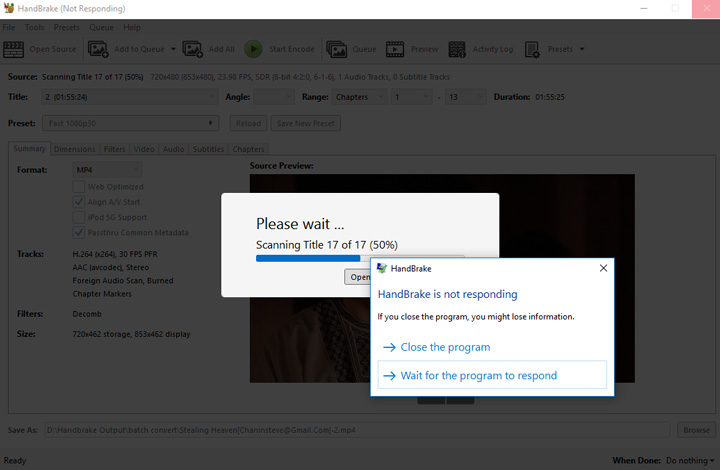This screenshot has width=720, height=470.
Task: Click the AAC (avcodec), Stereo track text
Action: pos(111,267)
